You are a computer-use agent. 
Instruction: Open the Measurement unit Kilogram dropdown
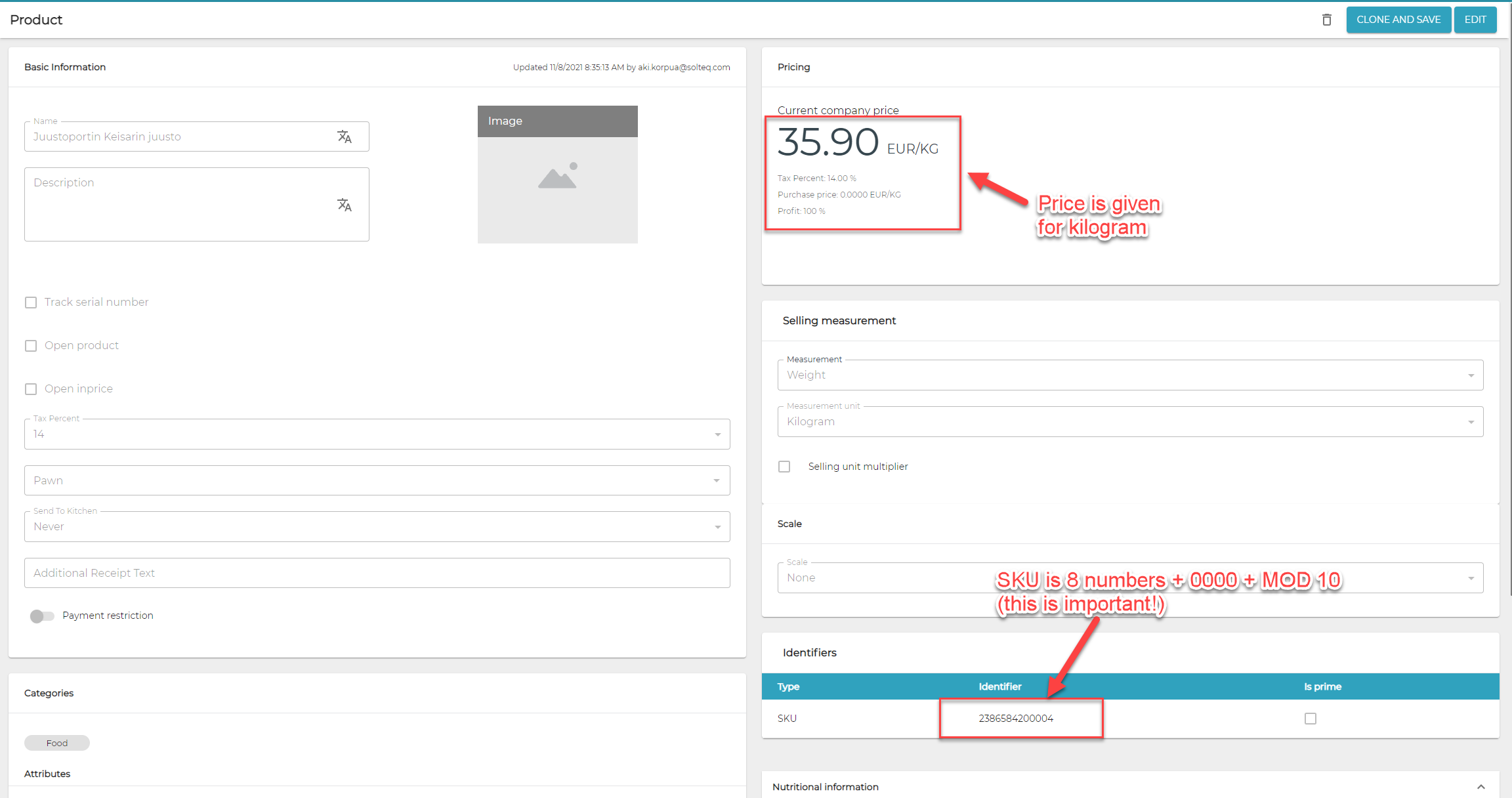coord(1471,422)
